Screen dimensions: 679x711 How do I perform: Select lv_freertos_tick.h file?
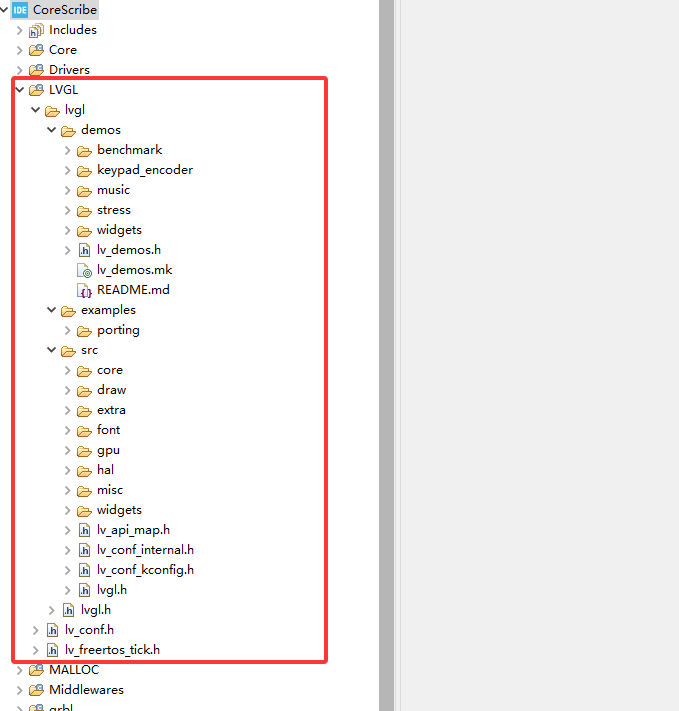(x=112, y=650)
